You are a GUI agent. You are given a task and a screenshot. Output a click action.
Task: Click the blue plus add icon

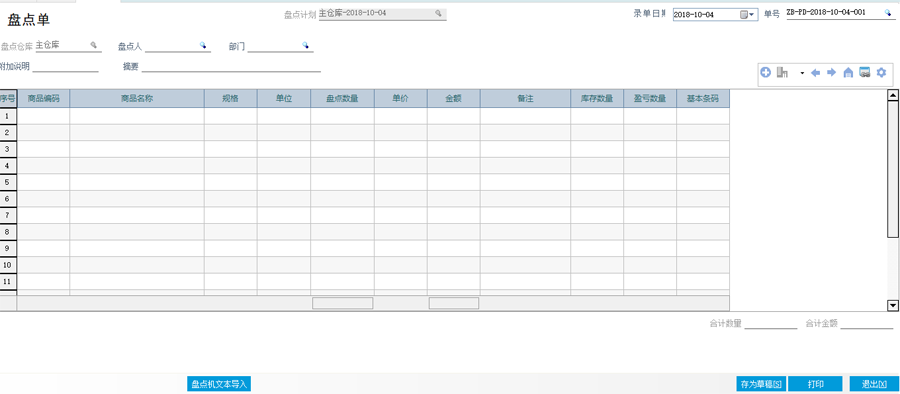point(765,72)
